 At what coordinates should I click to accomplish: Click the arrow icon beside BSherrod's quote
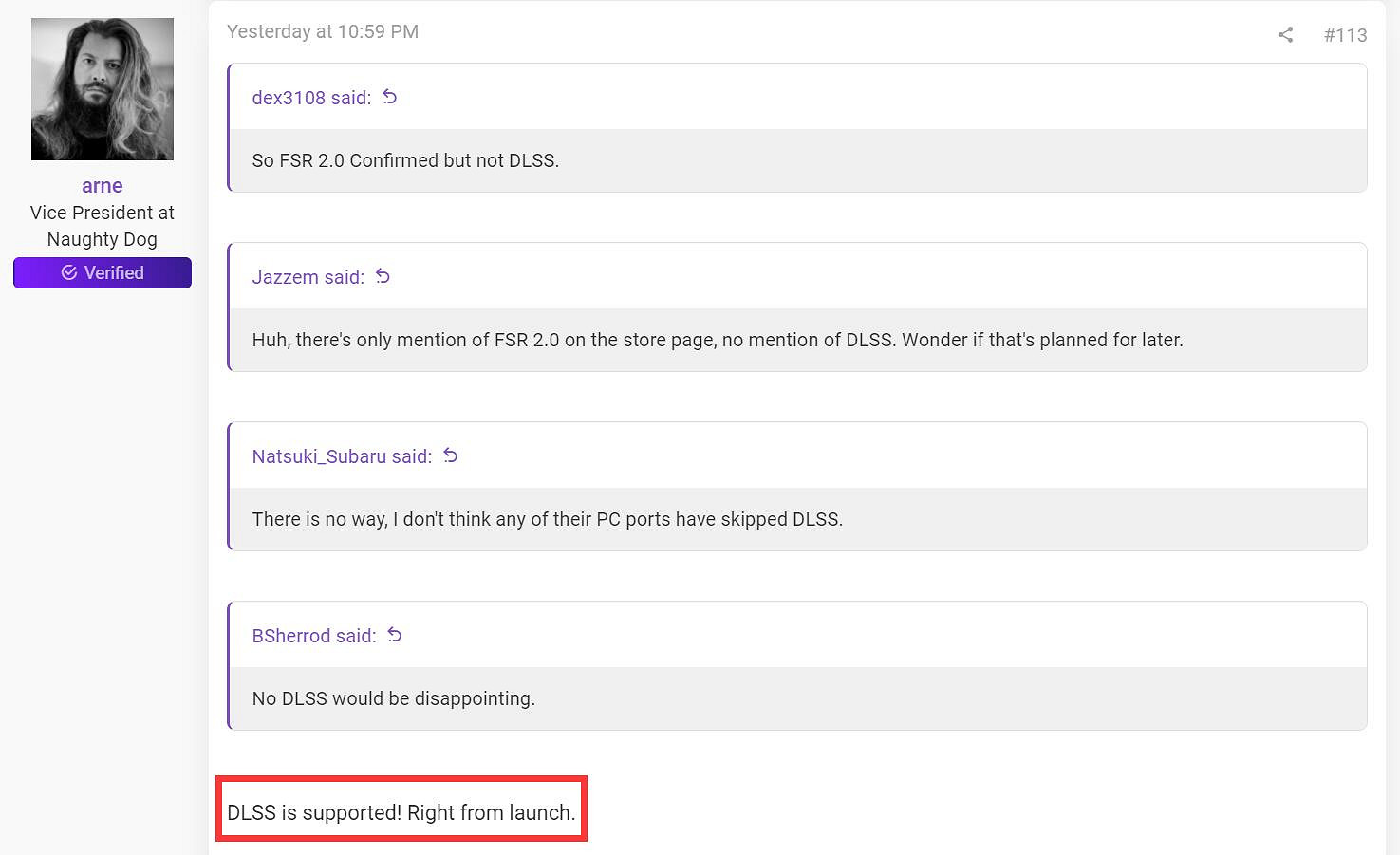(x=395, y=635)
